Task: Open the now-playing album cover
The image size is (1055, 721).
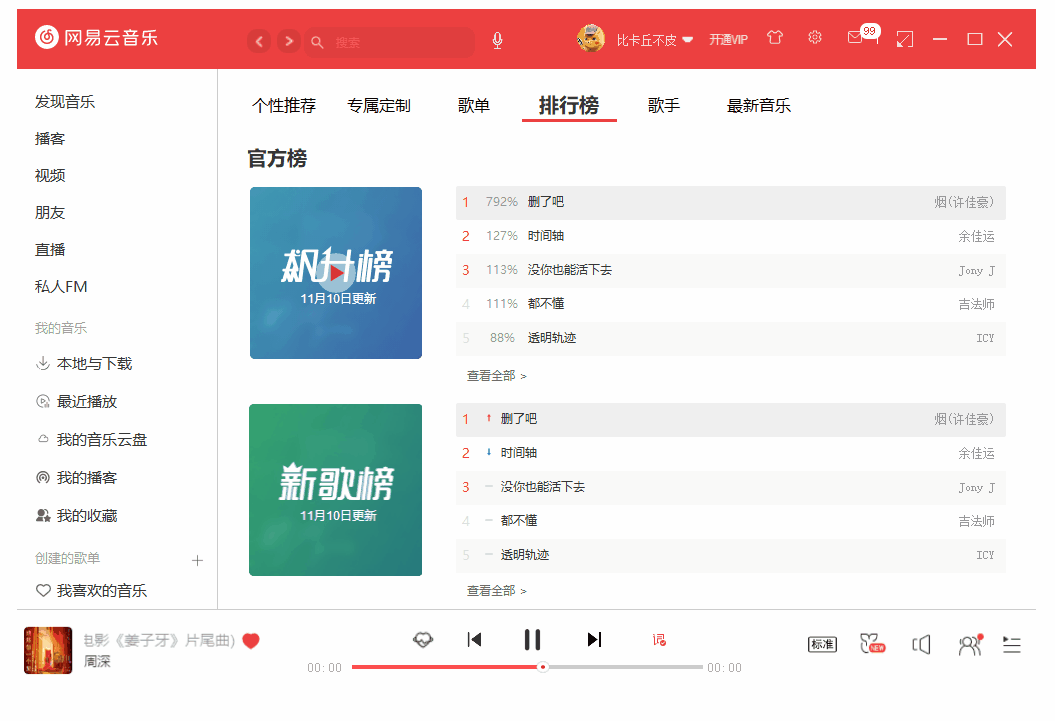Action: [48, 650]
